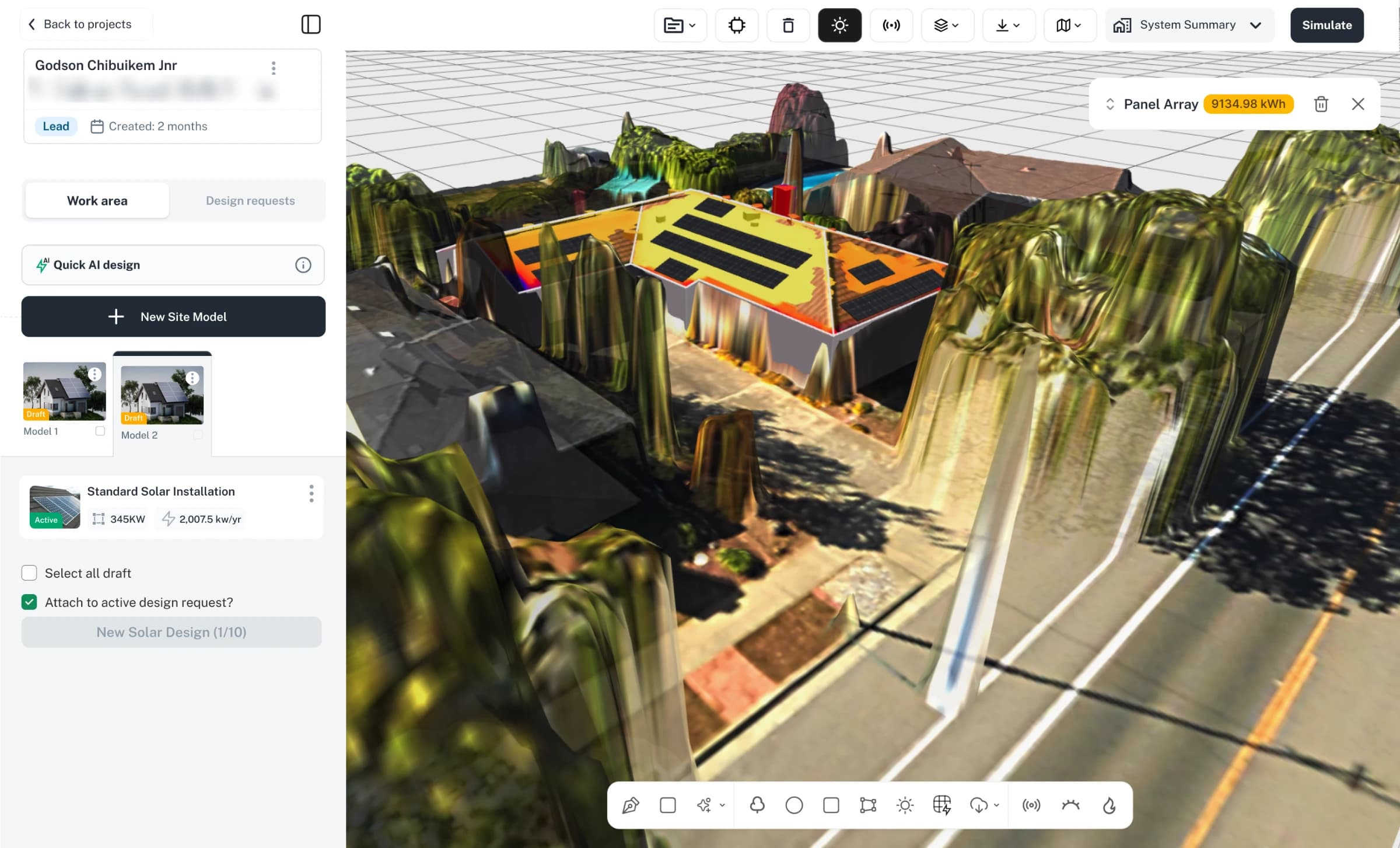Select the tree obstruction tool

tap(757, 805)
